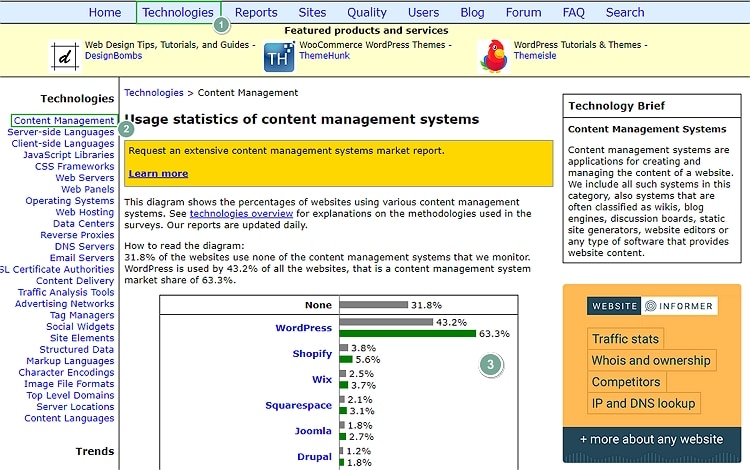750x470 pixels.
Task: Open the Reports menu item
Action: coord(256,12)
